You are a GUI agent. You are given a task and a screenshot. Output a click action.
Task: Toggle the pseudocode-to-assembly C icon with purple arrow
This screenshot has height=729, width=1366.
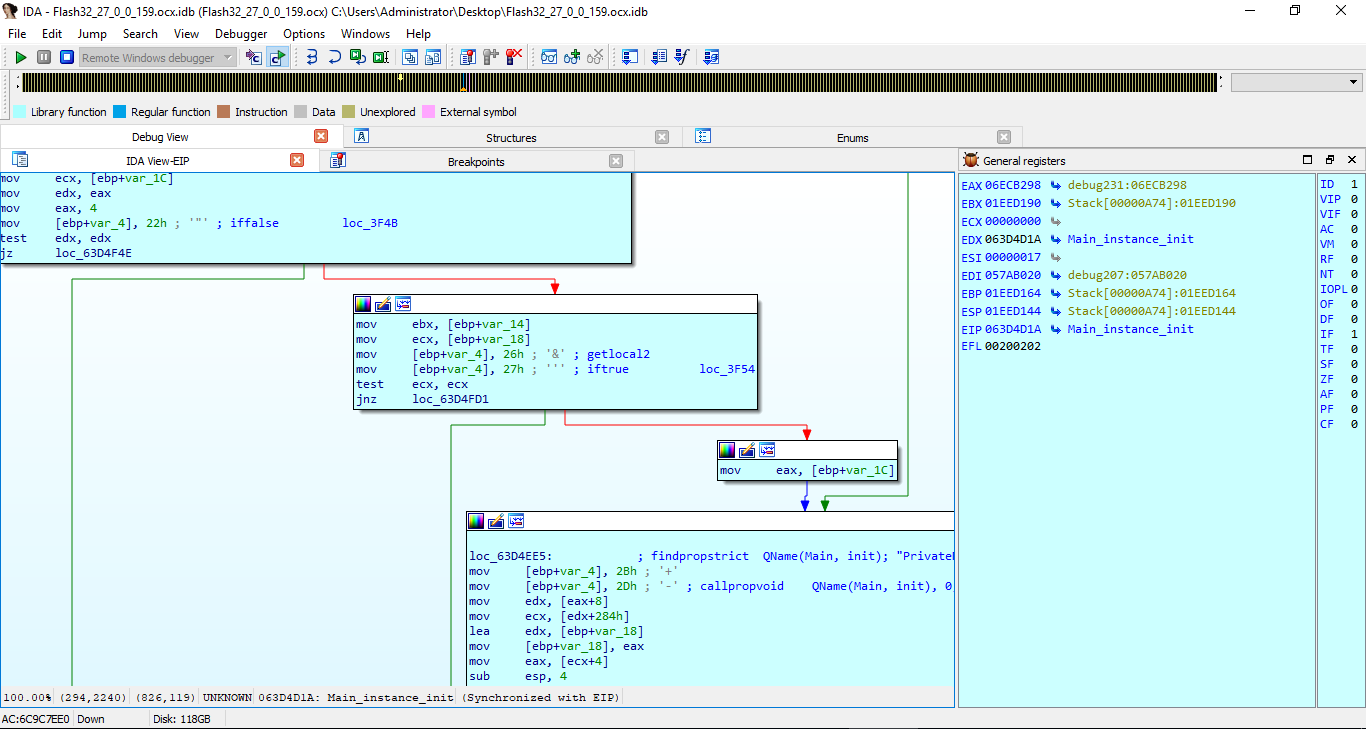point(254,57)
